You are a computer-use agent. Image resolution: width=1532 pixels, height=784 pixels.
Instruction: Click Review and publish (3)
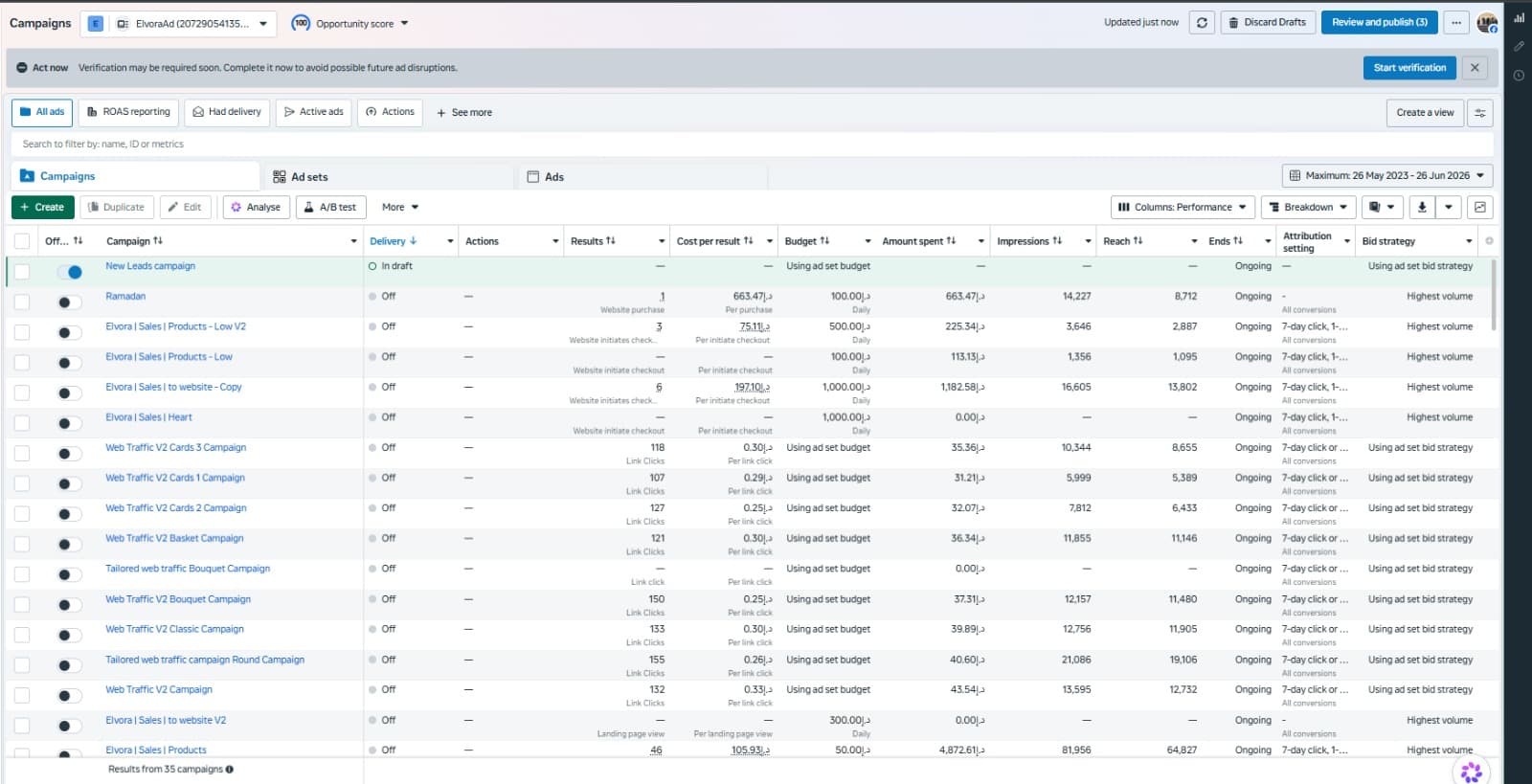pos(1379,22)
